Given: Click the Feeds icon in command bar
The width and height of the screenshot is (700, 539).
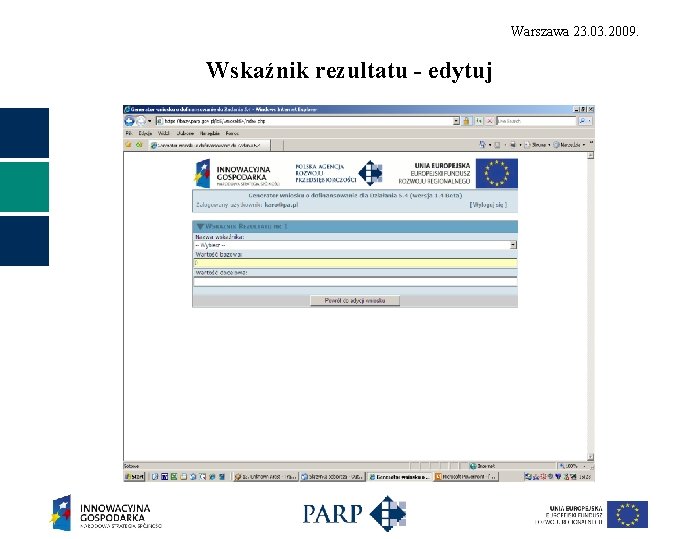Looking at the screenshot, I should click(x=497, y=145).
